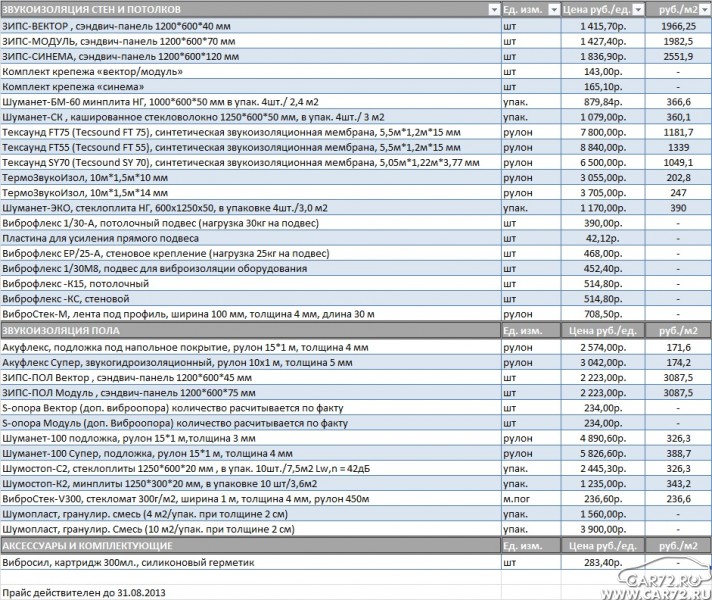The height and width of the screenshot is (600, 712).
Task: Select the 360,1 руб./м2 value
Action: click(678, 117)
